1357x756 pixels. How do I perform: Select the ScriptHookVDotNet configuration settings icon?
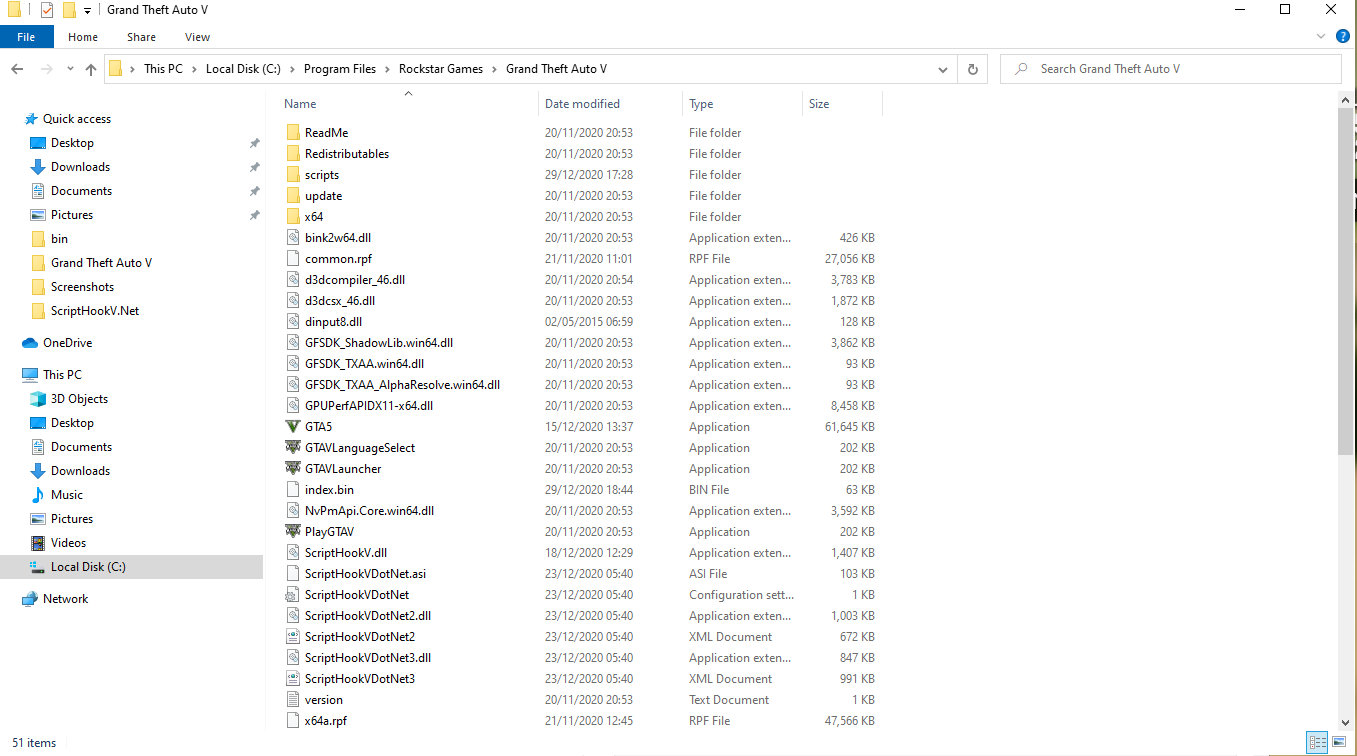pos(292,595)
